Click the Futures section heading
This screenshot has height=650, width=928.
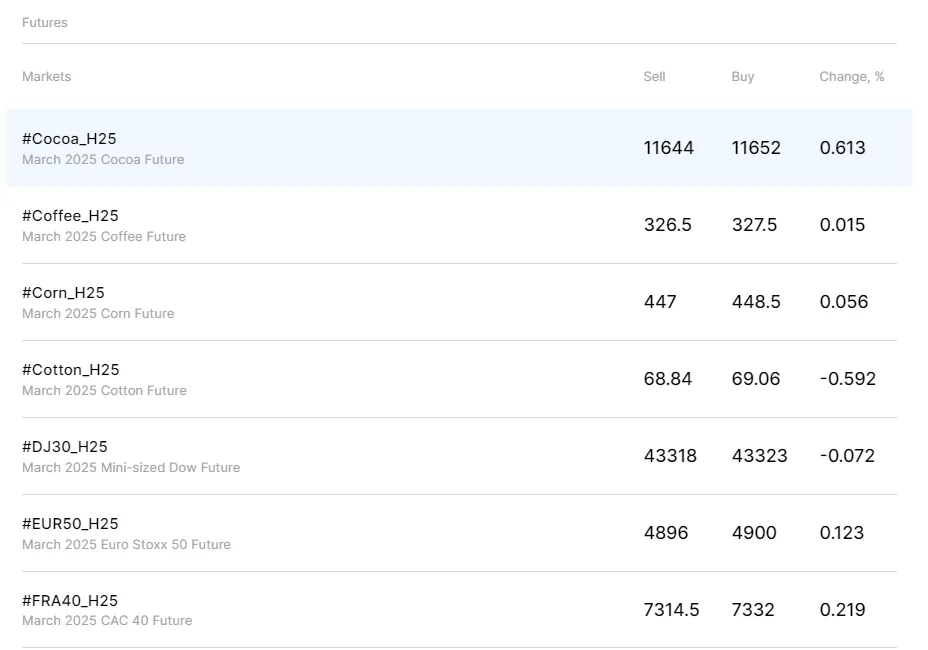click(x=45, y=22)
